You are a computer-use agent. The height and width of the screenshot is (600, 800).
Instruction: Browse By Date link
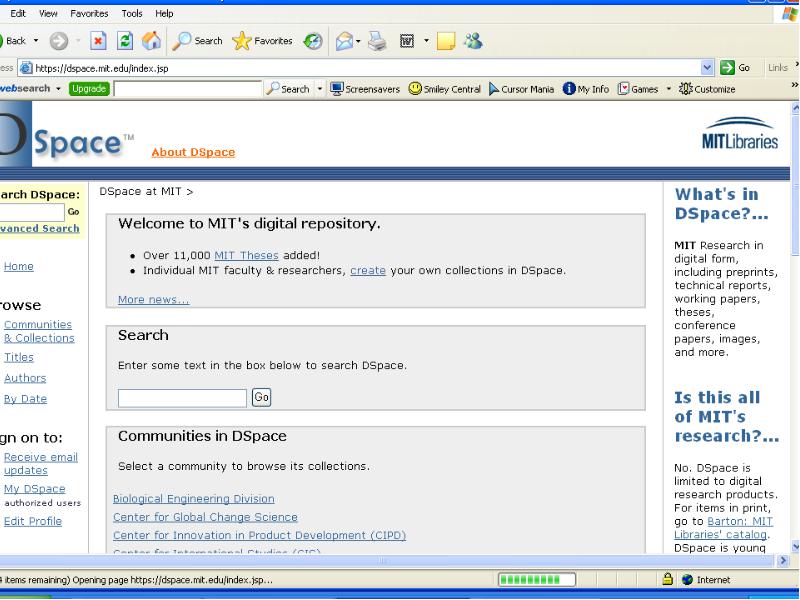point(26,399)
